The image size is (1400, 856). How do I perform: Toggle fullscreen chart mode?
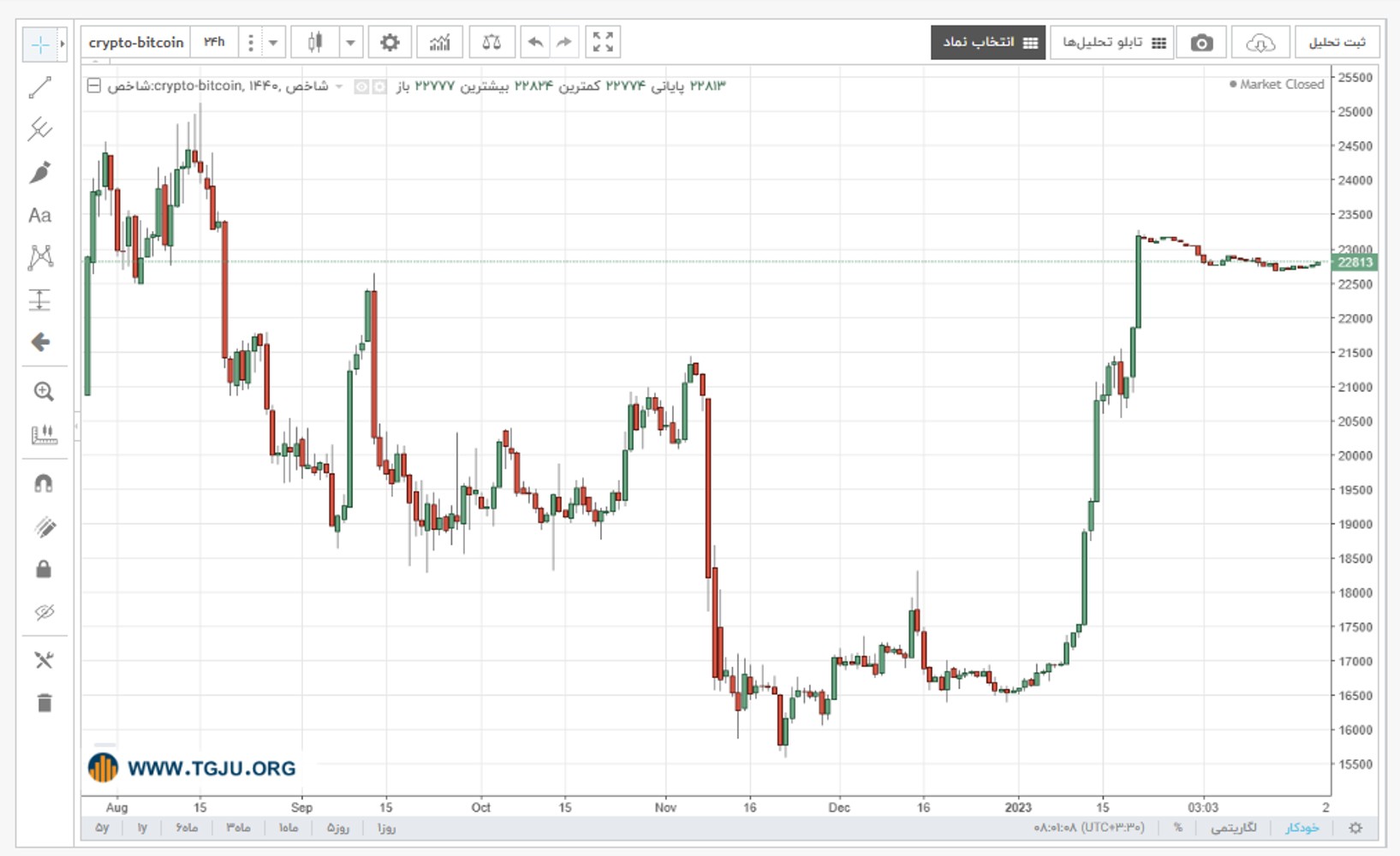coord(603,42)
